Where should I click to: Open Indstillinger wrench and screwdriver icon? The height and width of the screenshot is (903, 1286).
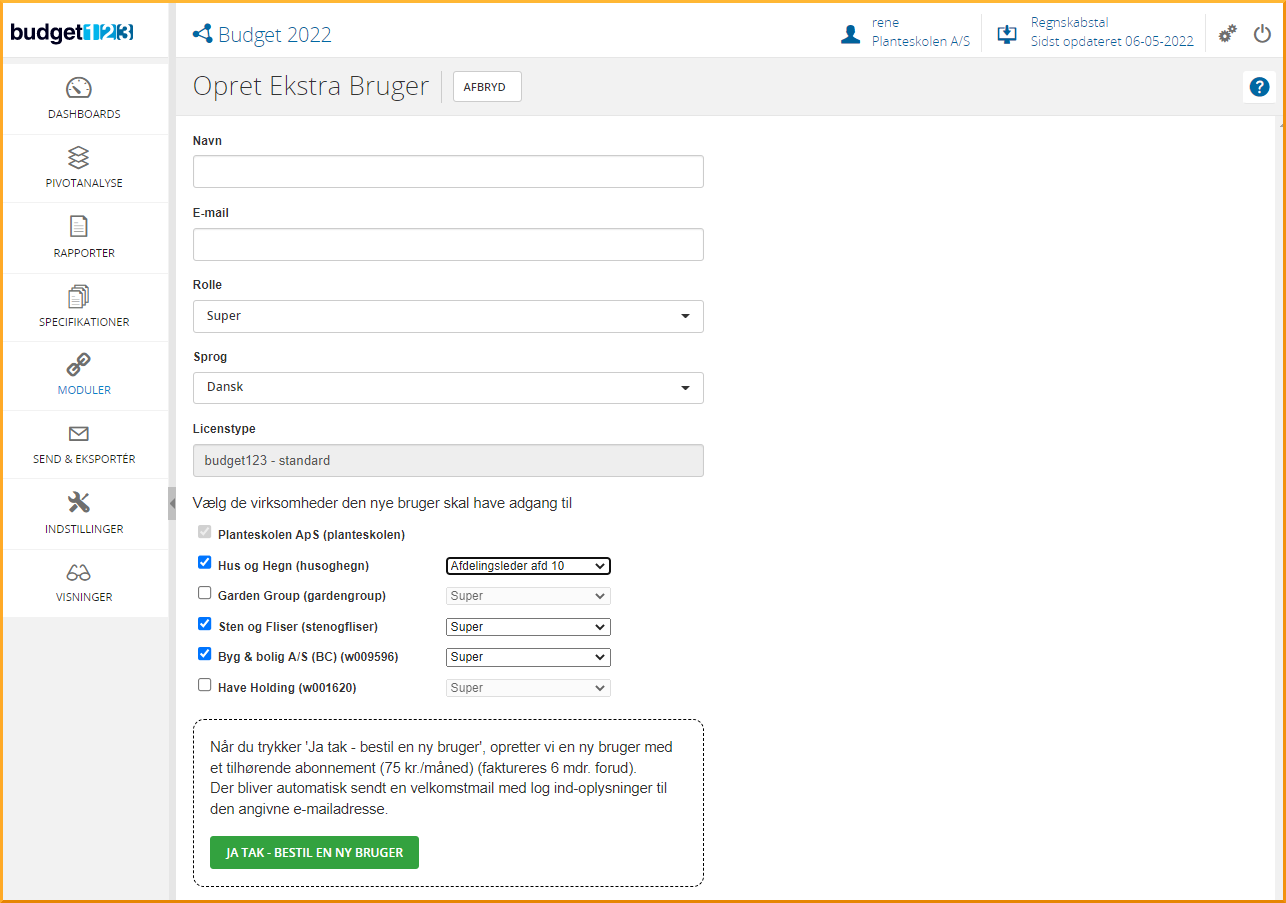coord(79,503)
